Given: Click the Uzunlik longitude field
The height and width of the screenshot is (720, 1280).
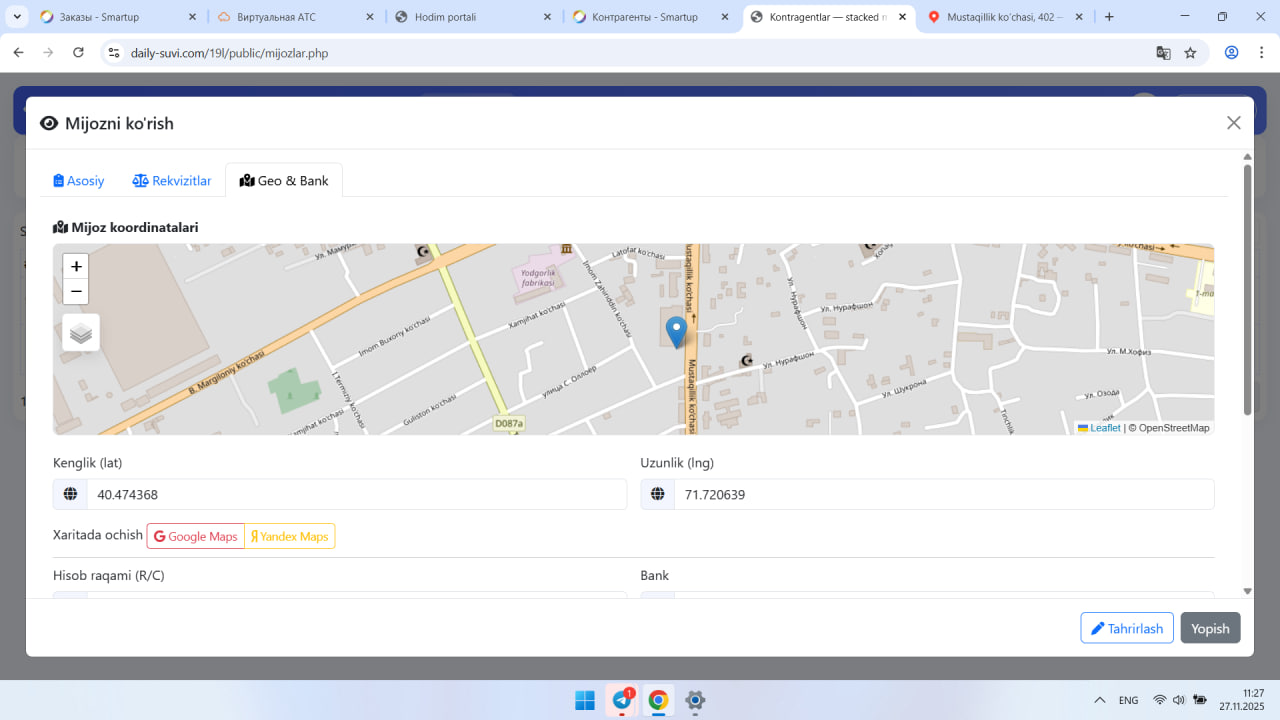Looking at the screenshot, I should (943, 495).
